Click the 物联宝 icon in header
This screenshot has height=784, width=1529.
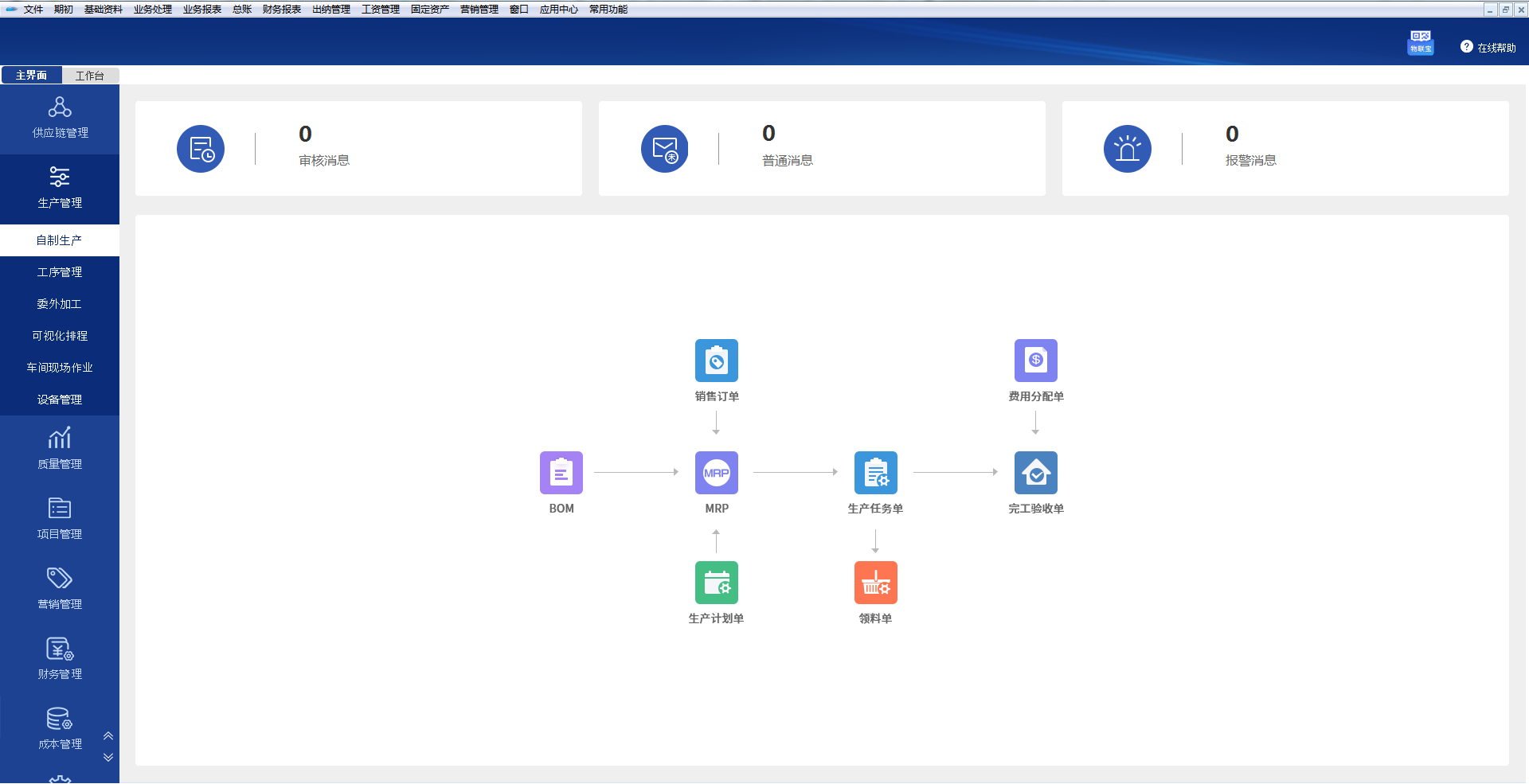click(1420, 42)
